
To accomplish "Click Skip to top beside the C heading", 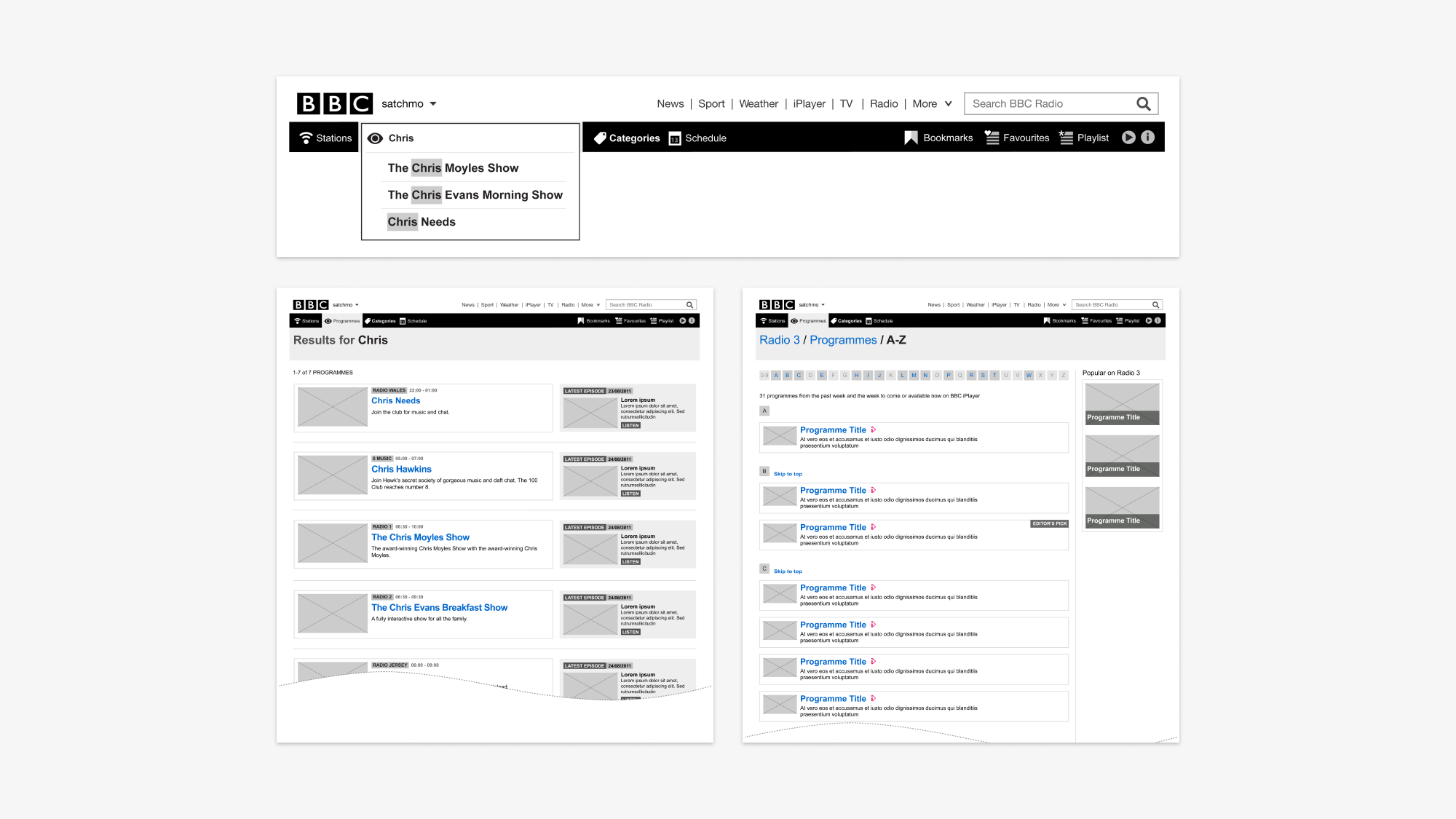I will click(788, 571).
